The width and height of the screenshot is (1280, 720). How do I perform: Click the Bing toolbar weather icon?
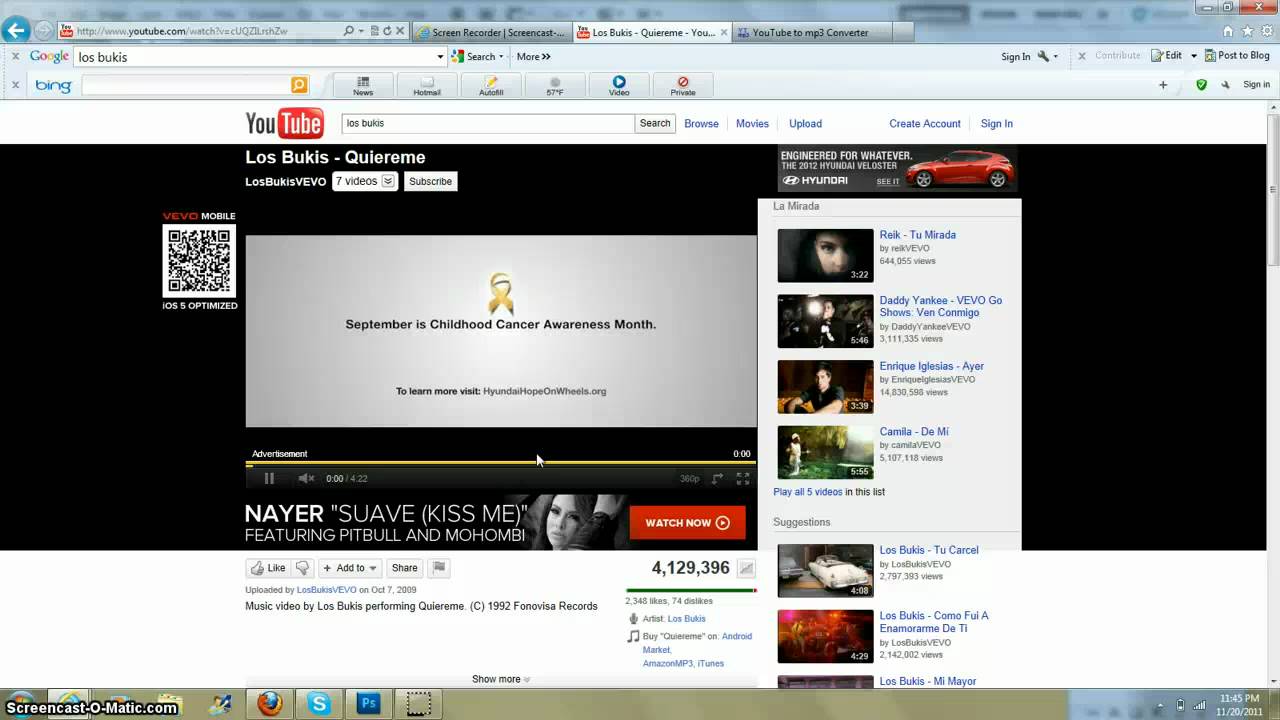(x=555, y=85)
